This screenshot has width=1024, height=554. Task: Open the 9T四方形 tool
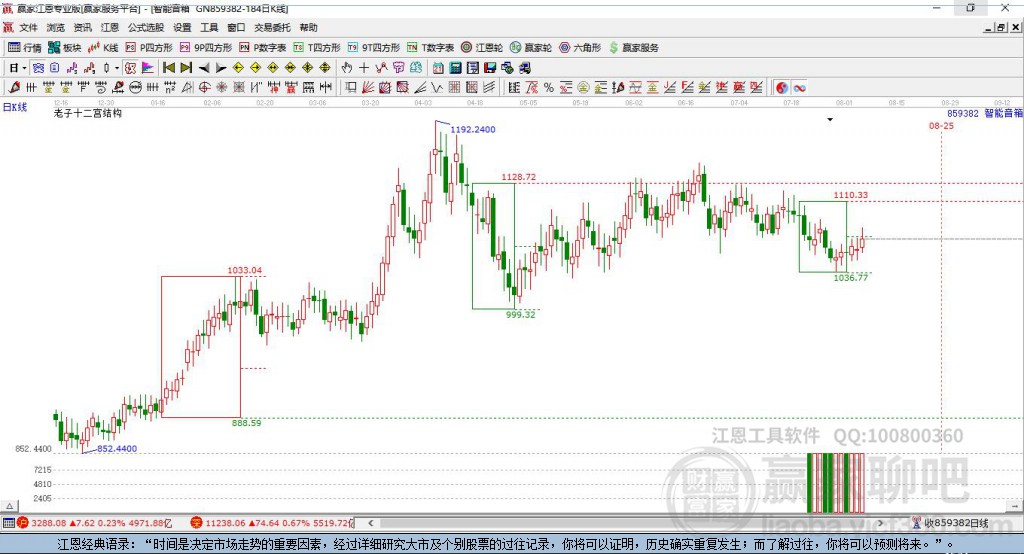(x=374, y=48)
